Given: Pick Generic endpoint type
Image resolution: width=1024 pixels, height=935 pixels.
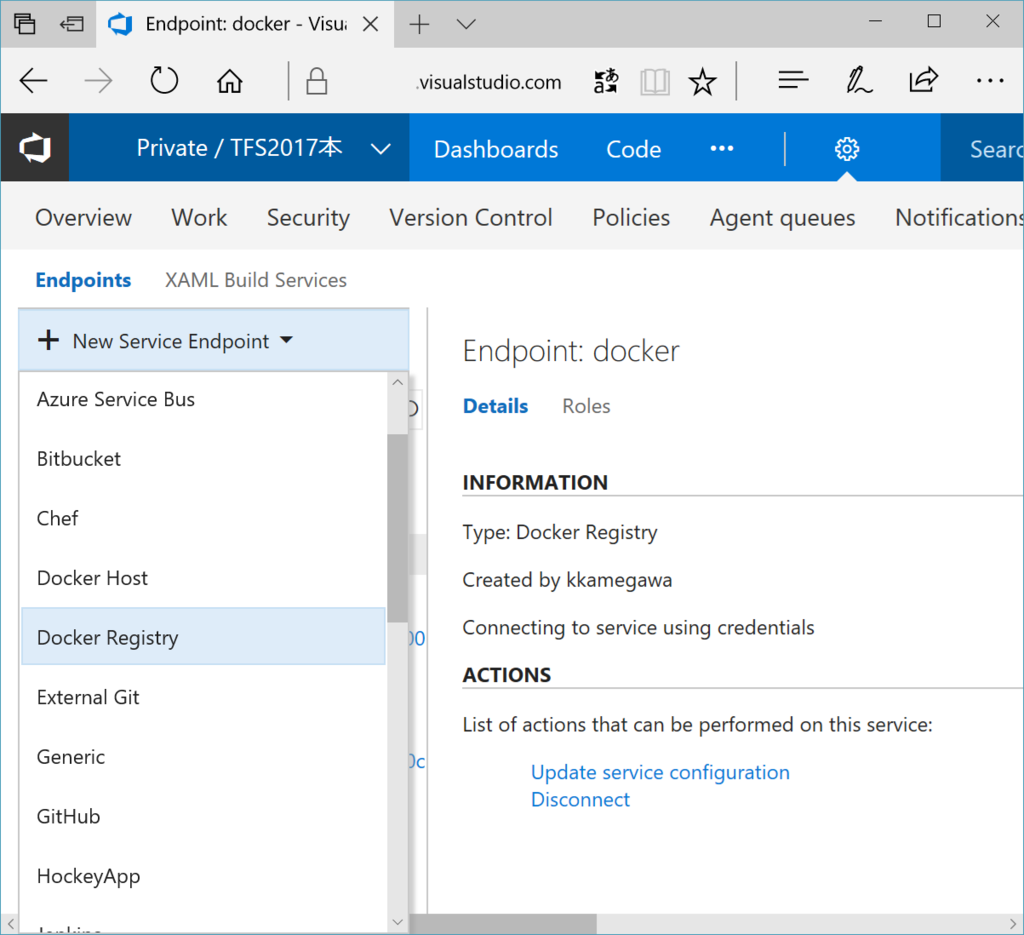Looking at the screenshot, I should (x=203, y=757).
